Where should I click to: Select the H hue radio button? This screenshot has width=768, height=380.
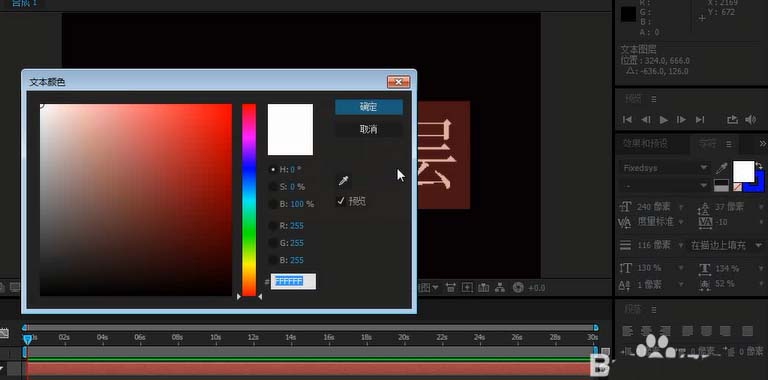click(273, 170)
